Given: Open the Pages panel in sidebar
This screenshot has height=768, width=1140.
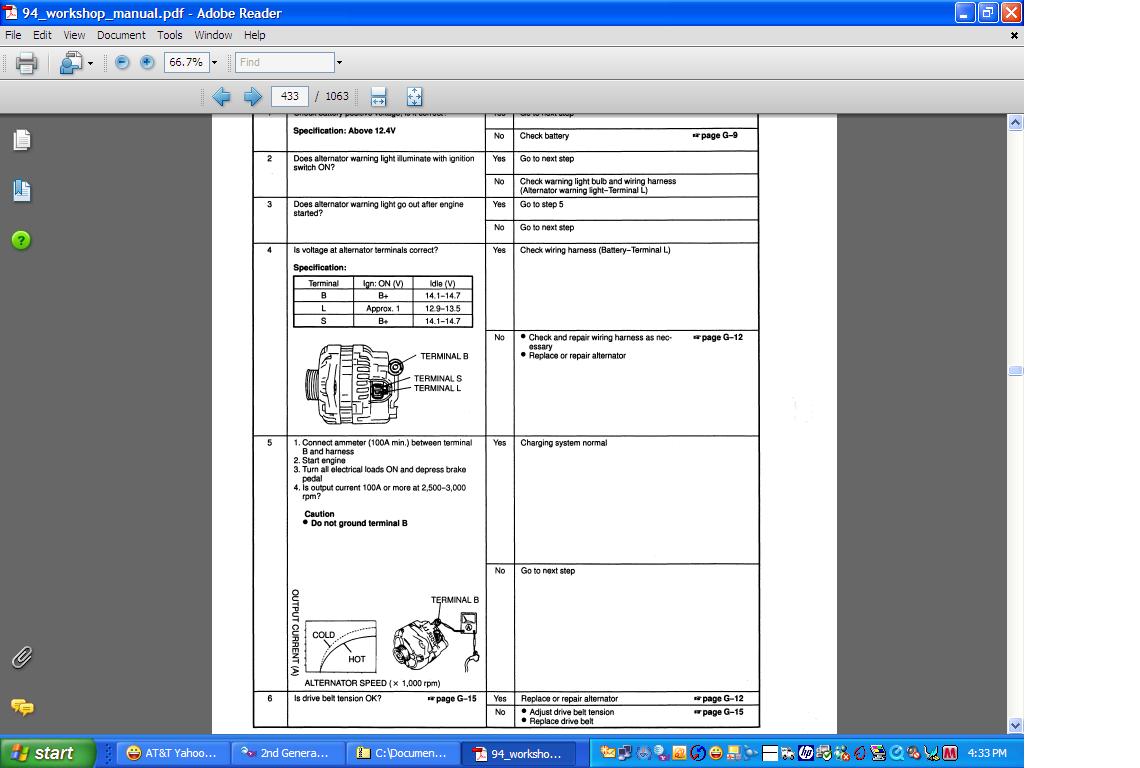Looking at the screenshot, I should 22,140.
